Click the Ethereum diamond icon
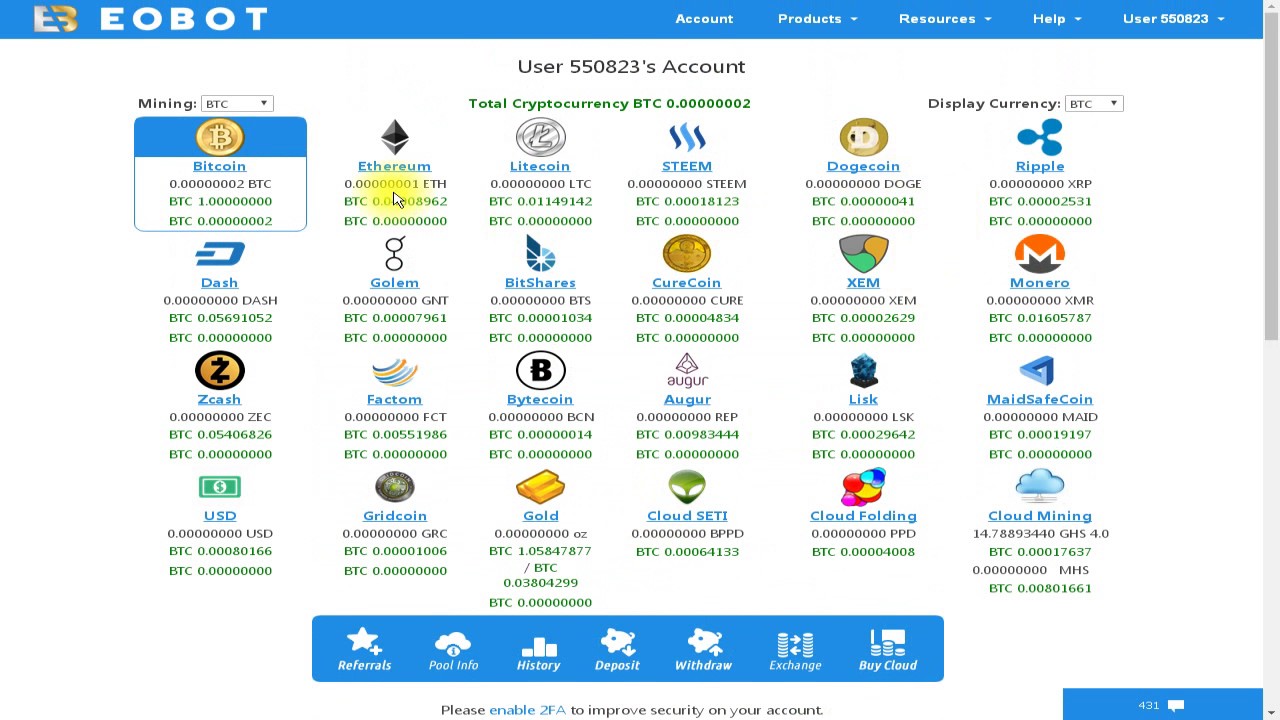Screen dimensions: 1280x720 coord(394,137)
